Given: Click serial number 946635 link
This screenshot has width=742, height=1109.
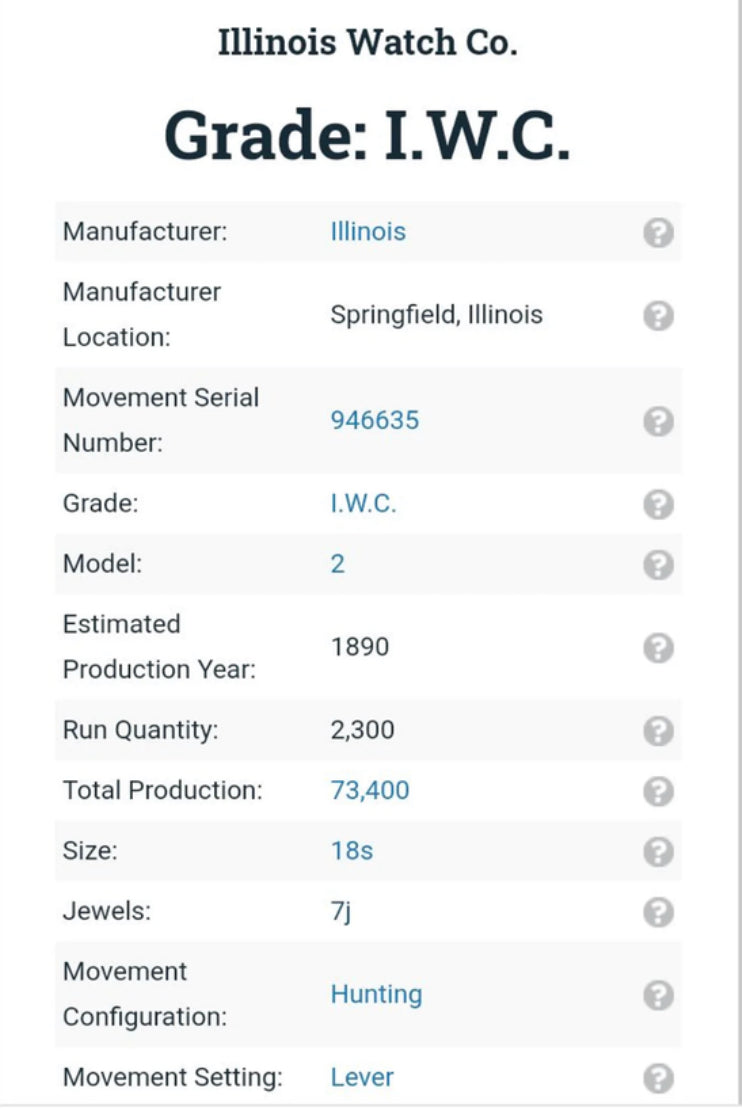Looking at the screenshot, I should click(x=375, y=420).
